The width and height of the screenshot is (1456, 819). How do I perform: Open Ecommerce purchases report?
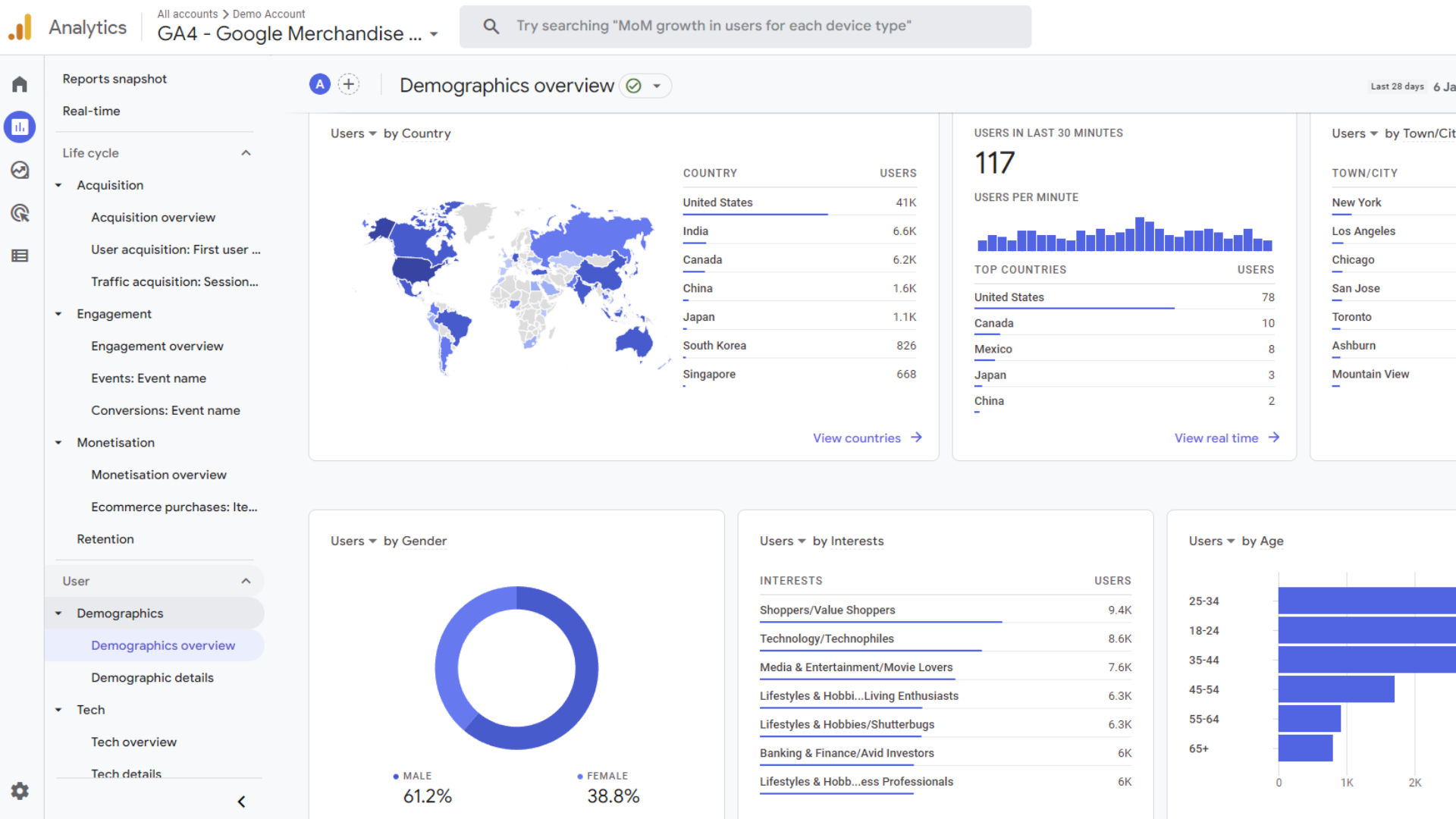pos(174,507)
